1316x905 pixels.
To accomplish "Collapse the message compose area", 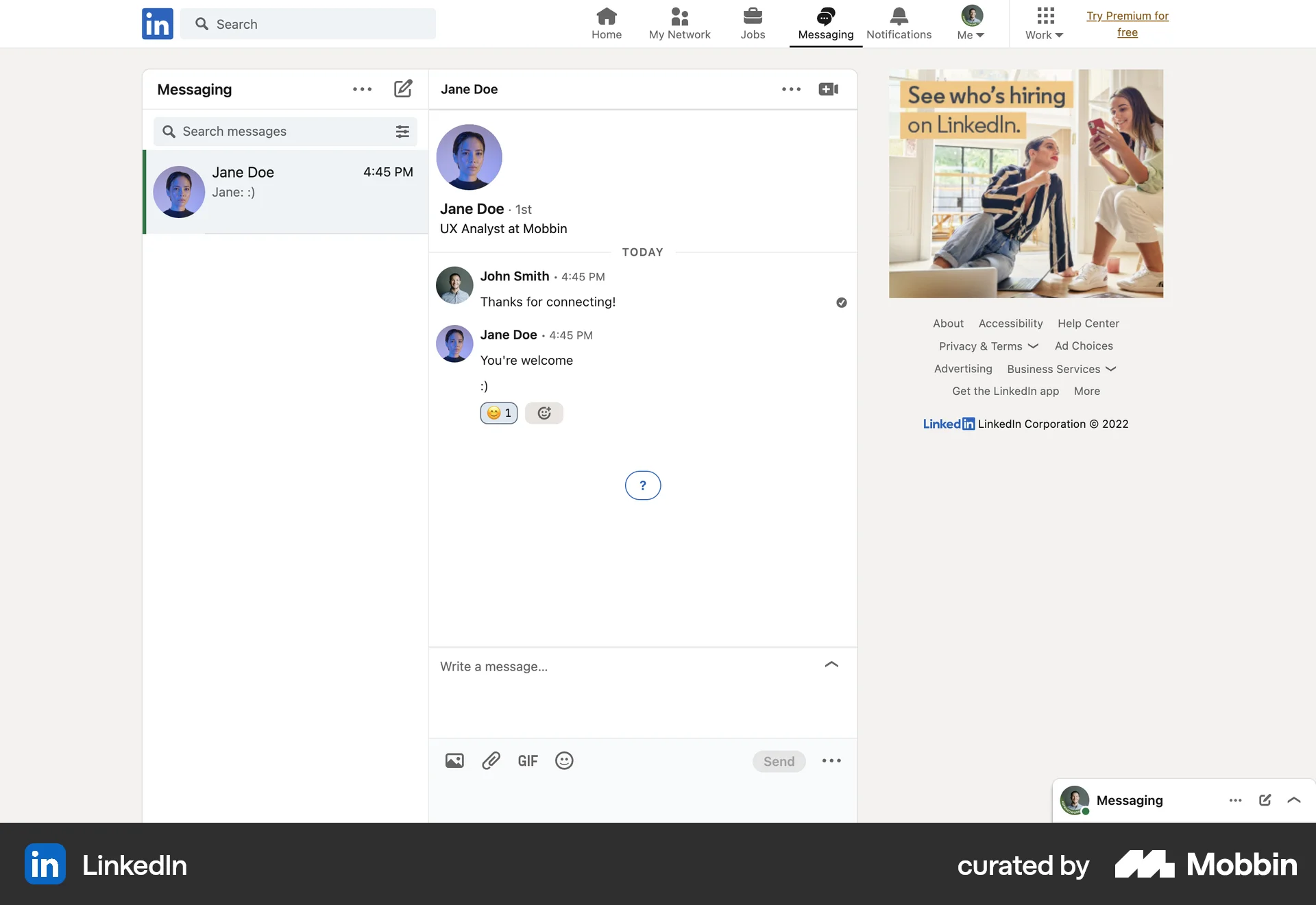I will [x=831, y=664].
